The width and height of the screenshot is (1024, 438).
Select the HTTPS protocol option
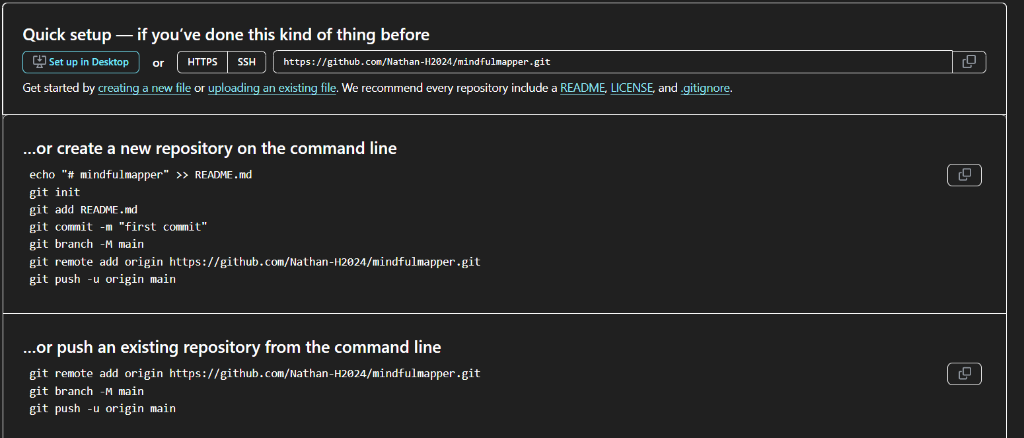coord(202,62)
